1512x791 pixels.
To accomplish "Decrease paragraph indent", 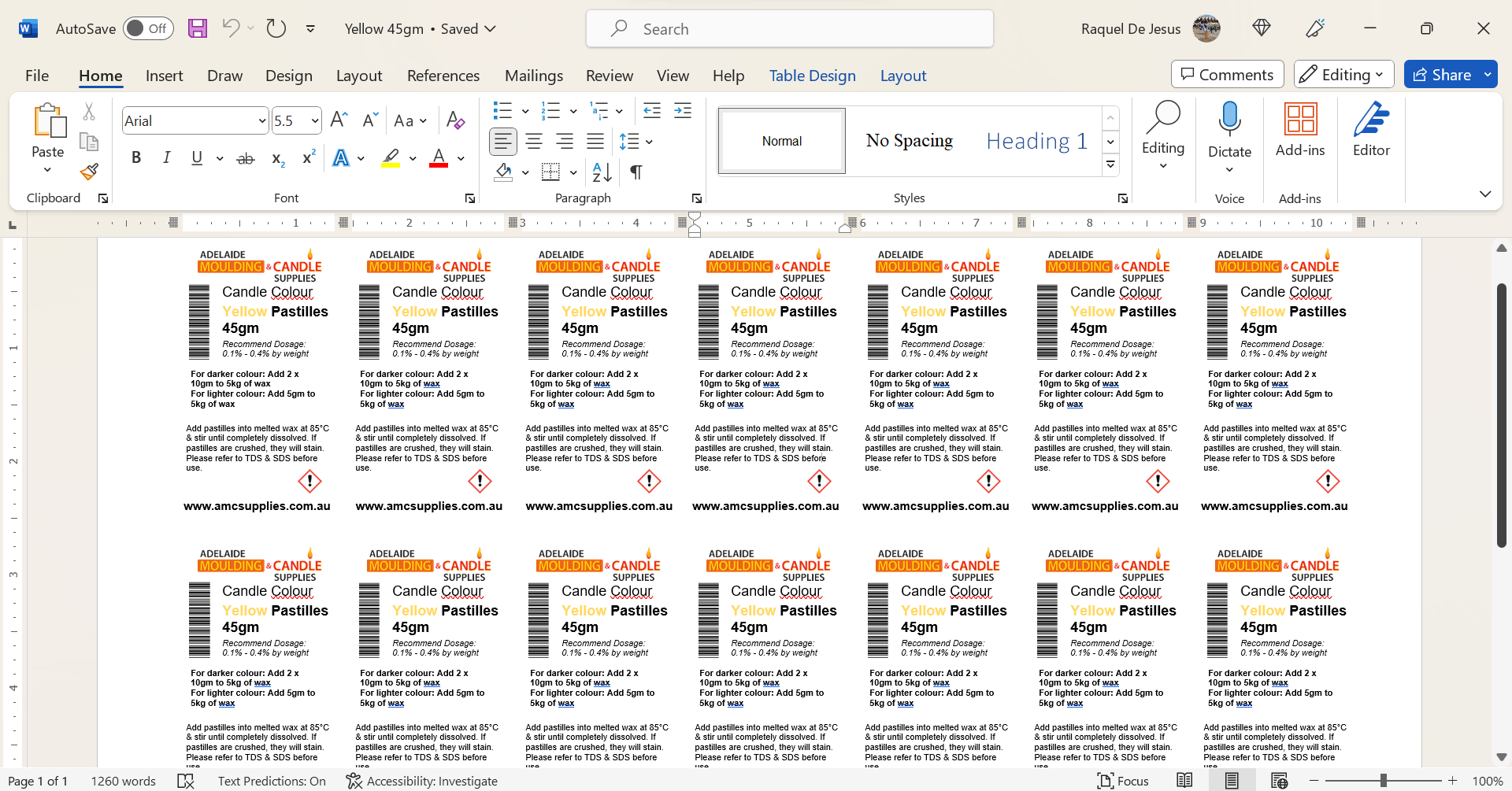I will pyautogui.click(x=652, y=111).
